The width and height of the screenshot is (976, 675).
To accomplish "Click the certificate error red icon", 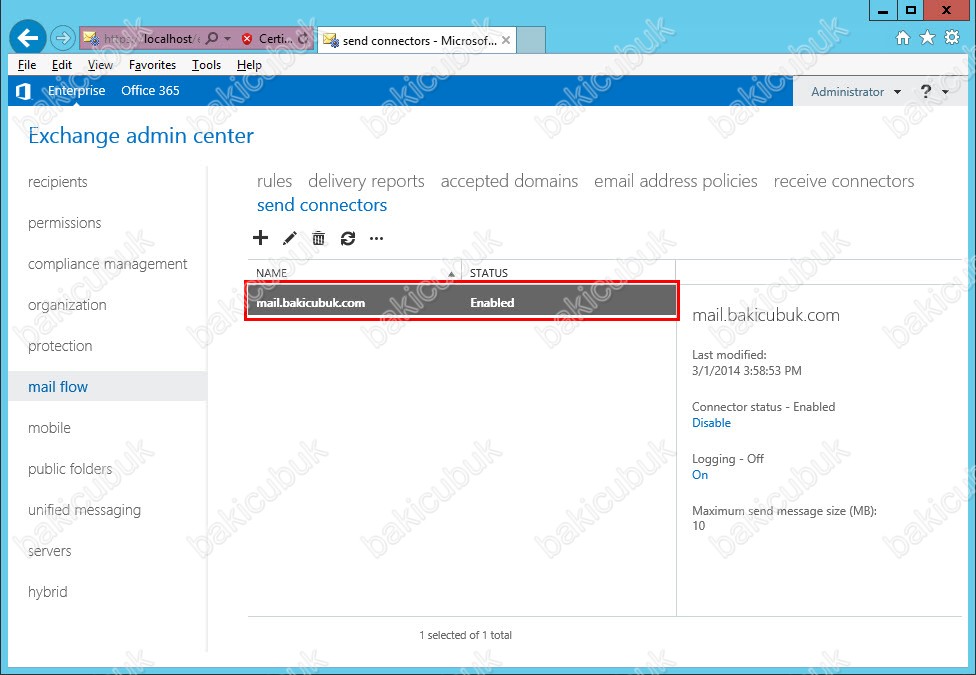I will pyautogui.click(x=247, y=39).
